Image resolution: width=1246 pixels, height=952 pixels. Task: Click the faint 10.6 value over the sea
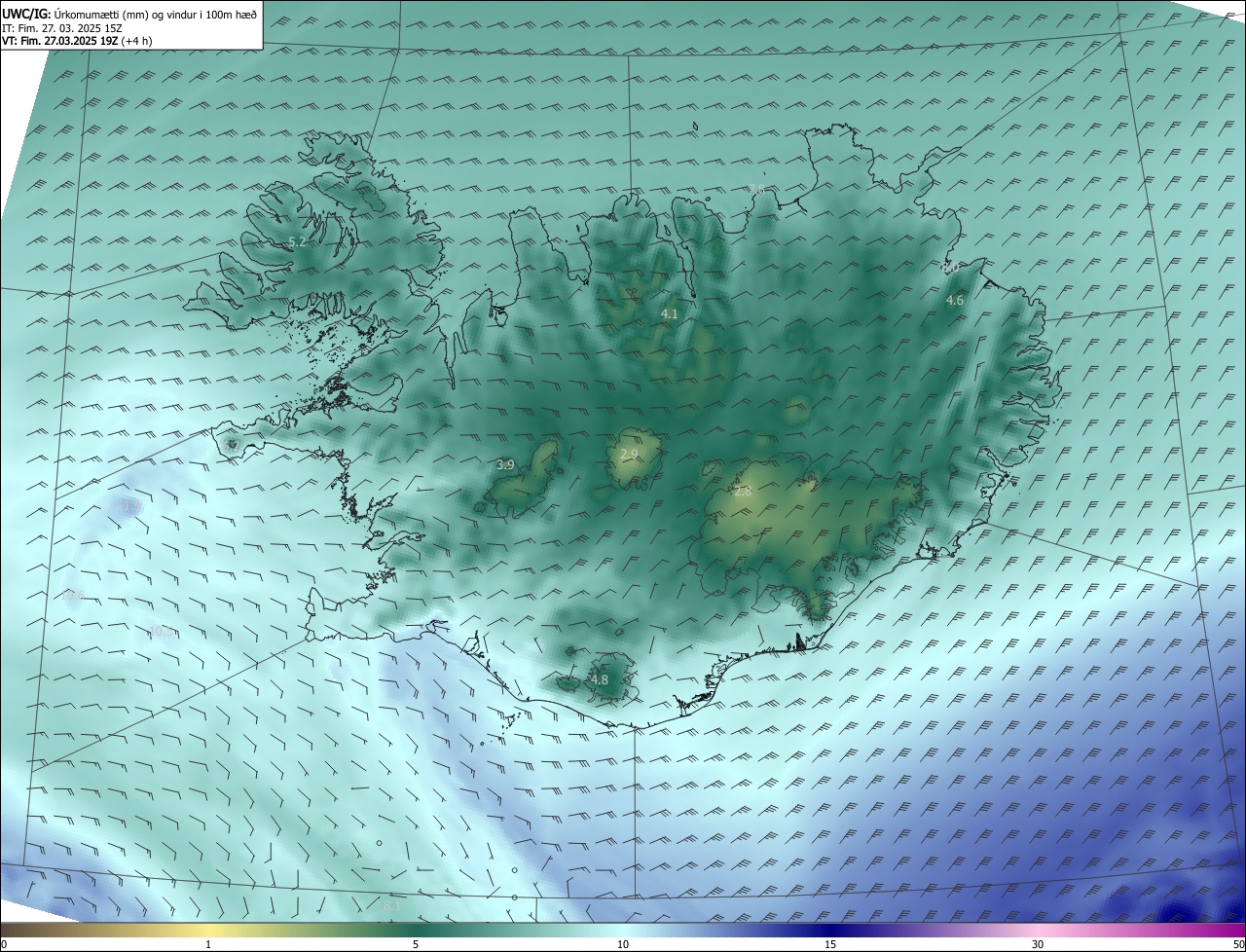click(73, 595)
